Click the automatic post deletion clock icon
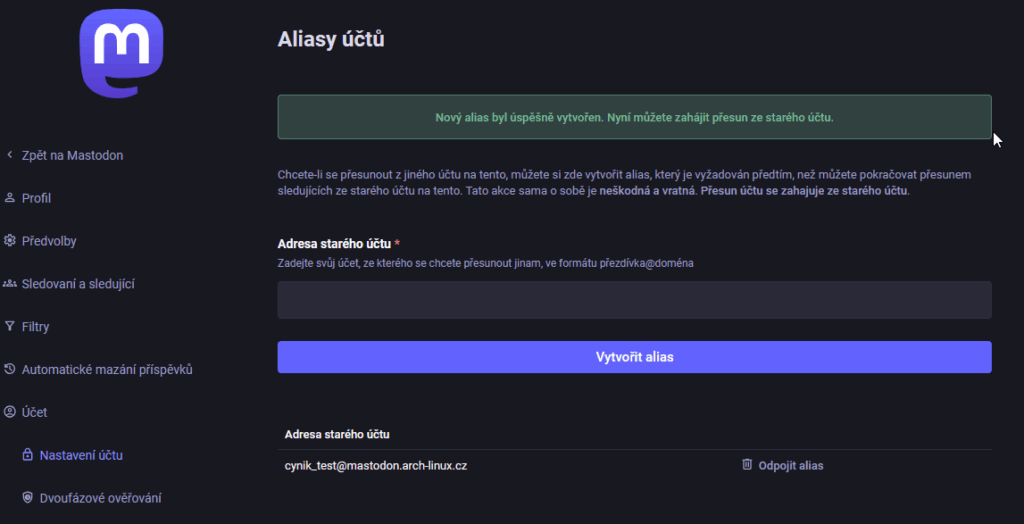This screenshot has height=524, width=1024. click(10, 370)
